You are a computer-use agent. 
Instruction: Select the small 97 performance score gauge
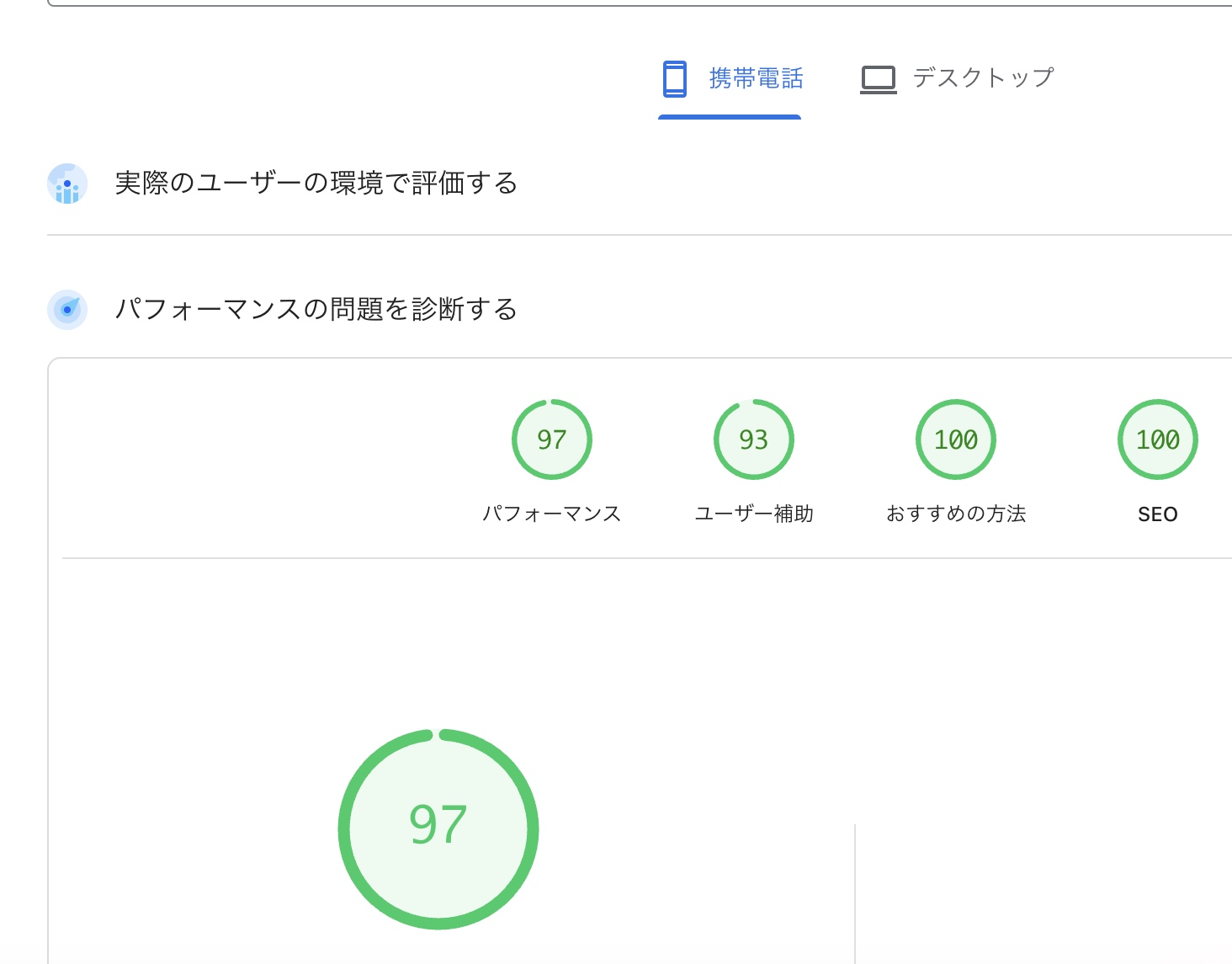552,439
